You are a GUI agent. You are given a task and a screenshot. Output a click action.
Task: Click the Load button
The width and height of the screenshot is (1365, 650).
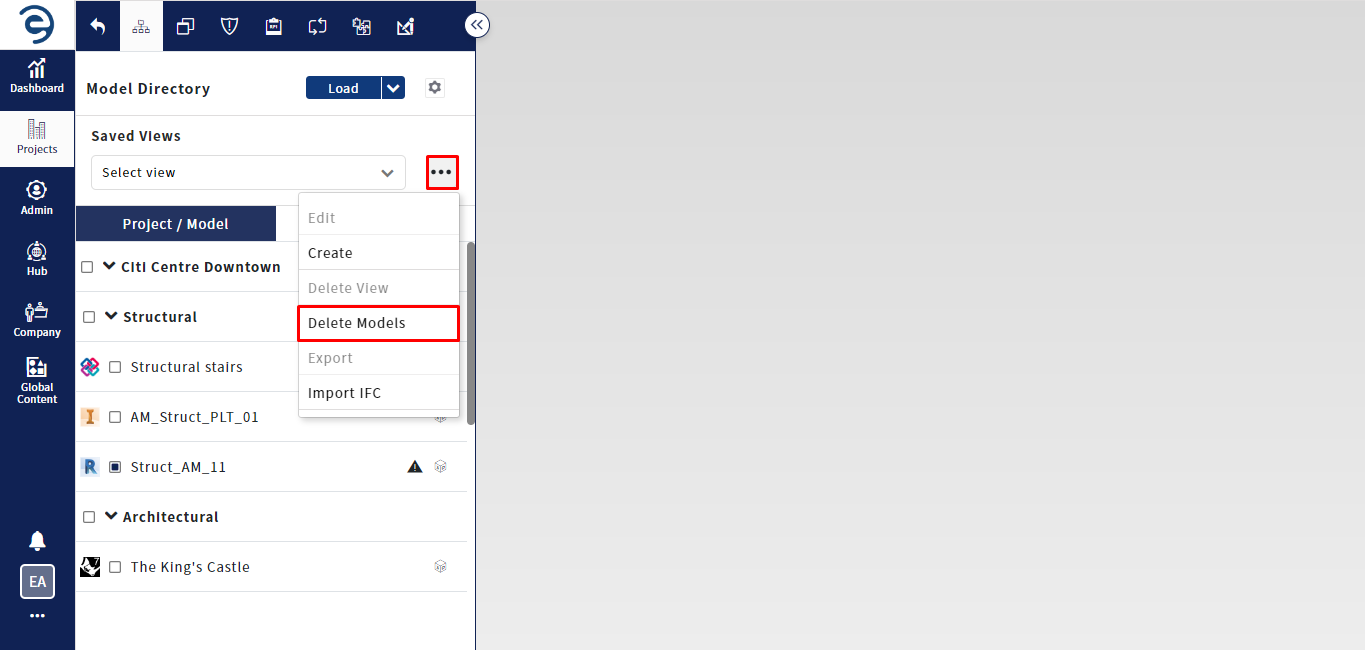pos(343,88)
